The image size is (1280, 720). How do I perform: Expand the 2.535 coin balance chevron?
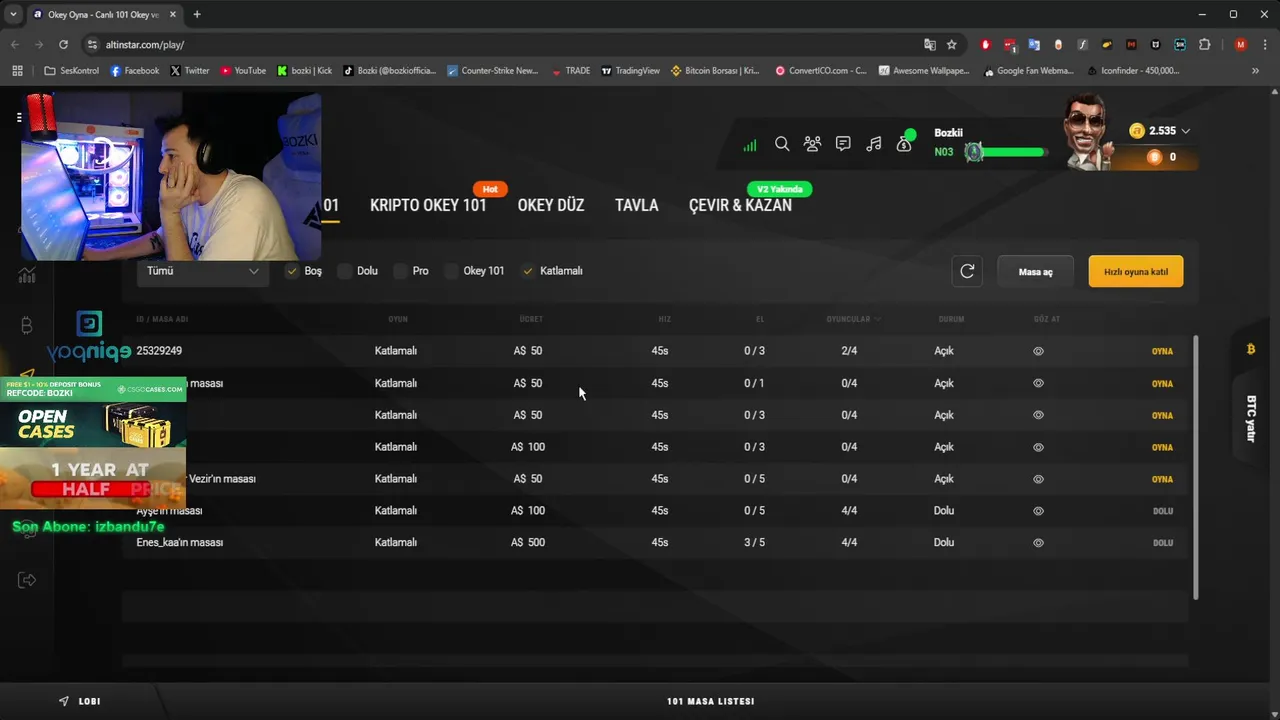pos(1186,131)
